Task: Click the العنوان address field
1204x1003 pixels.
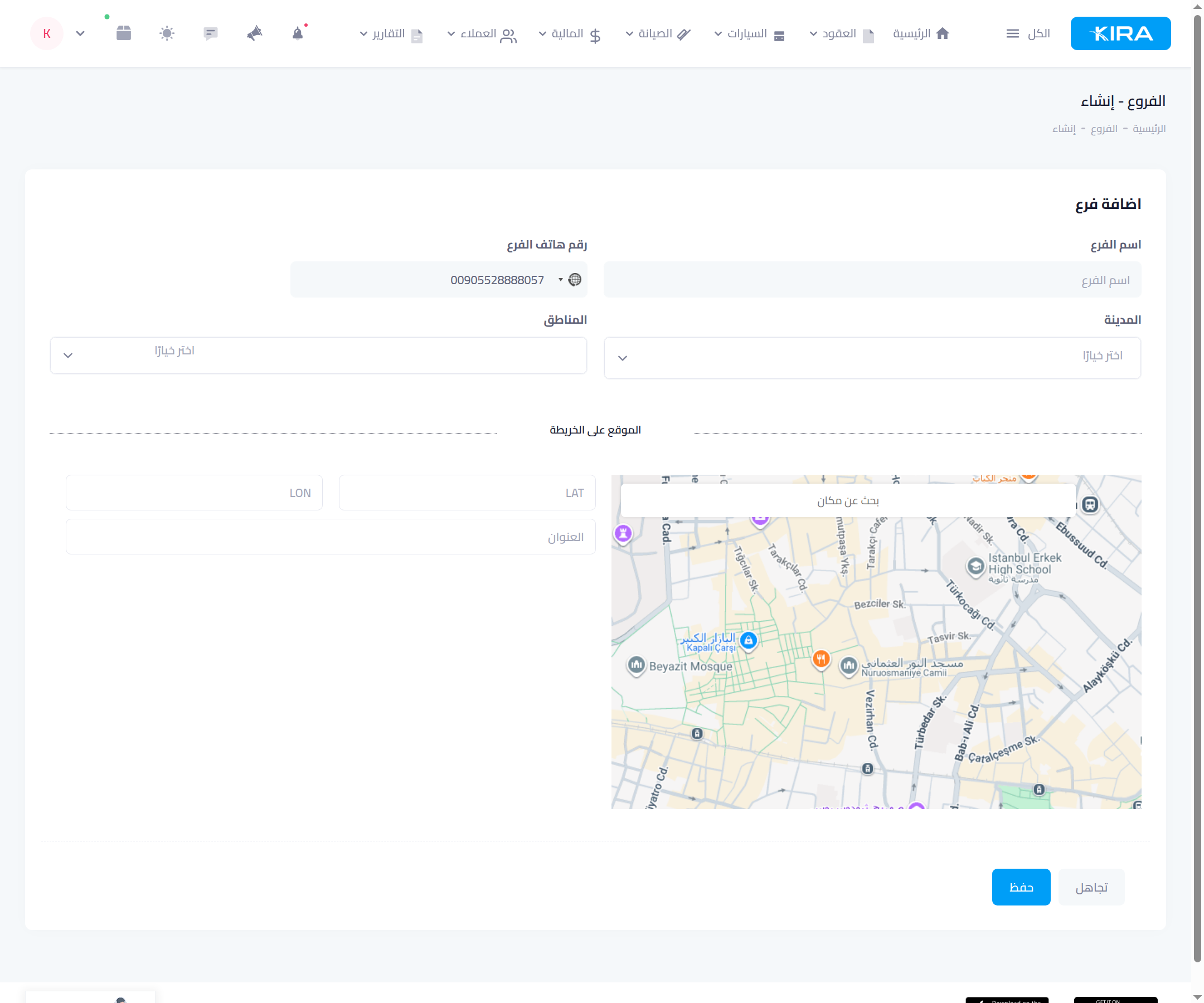Action: click(x=330, y=537)
